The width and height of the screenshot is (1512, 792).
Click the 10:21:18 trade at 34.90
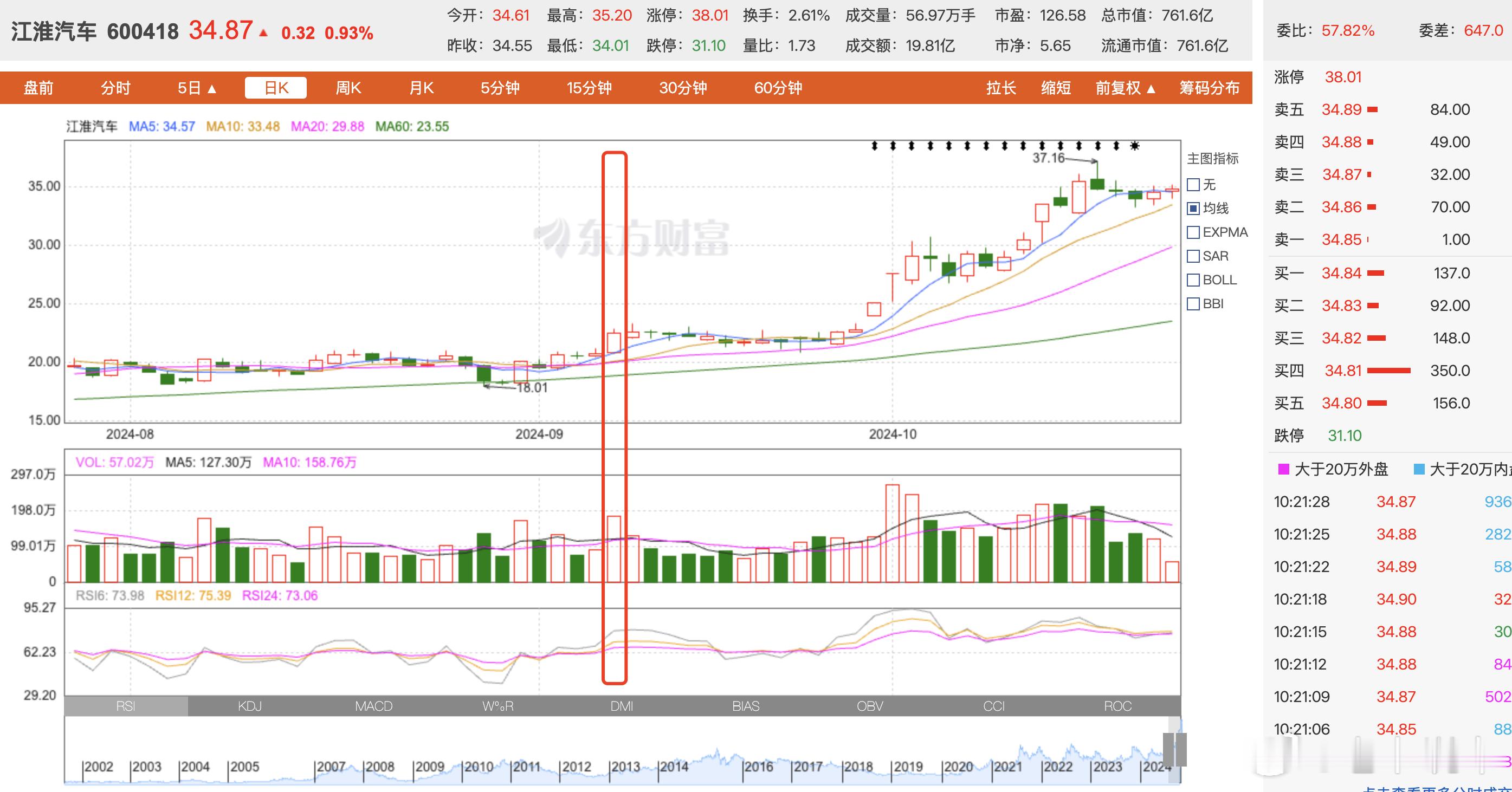[x=1392, y=600]
